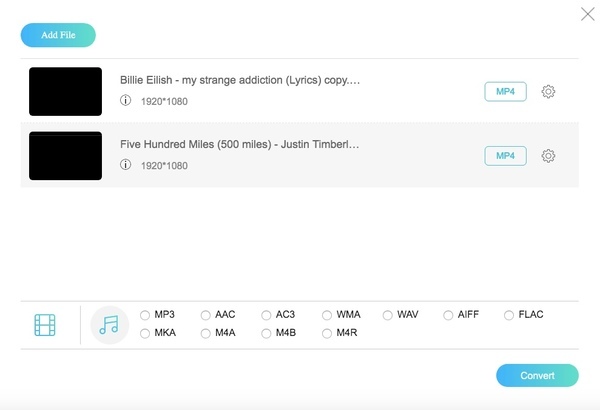The width and height of the screenshot is (600, 410).
Task: Choose AIFF radio button
Action: pos(448,315)
